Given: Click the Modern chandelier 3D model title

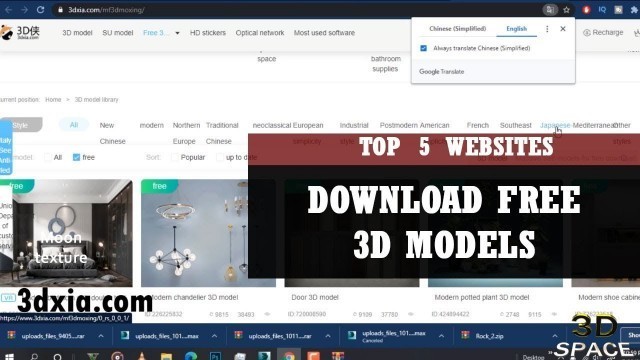Looking at the screenshot, I should (194, 297).
